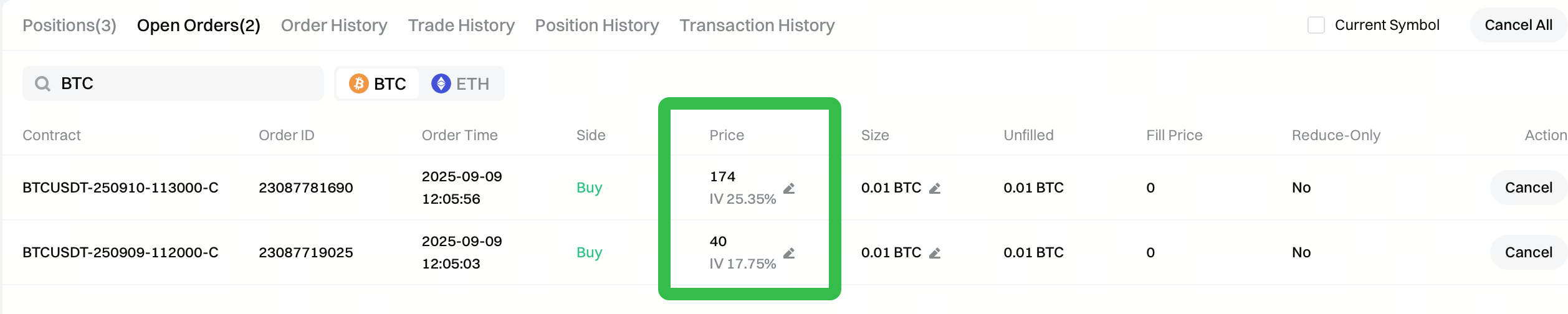The image size is (1568, 314).
Task: Edit size of the BTCUSDT-250909-112000-C order
Action: click(935, 253)
